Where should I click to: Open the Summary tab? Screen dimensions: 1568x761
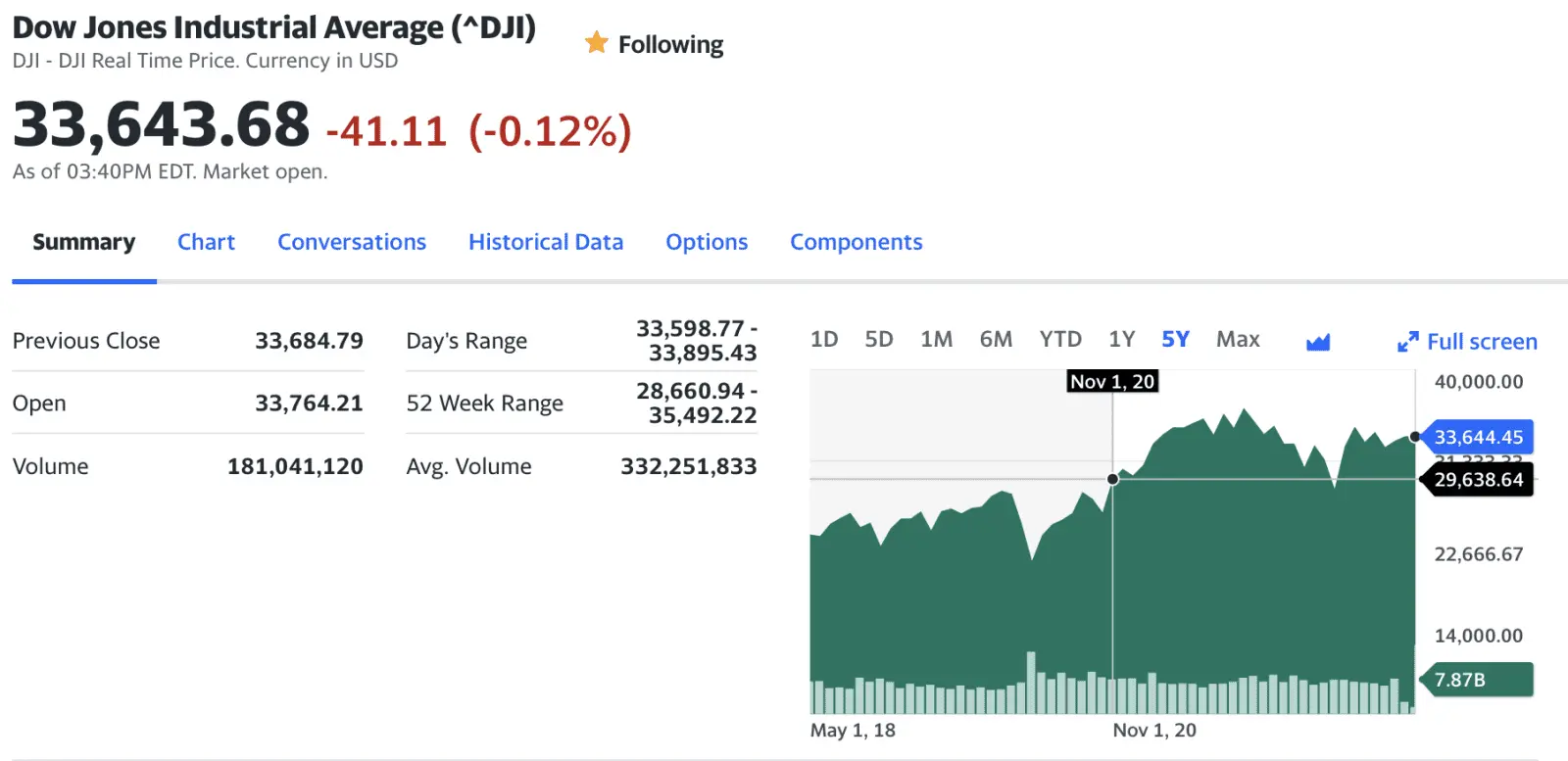tap(84, 242)
